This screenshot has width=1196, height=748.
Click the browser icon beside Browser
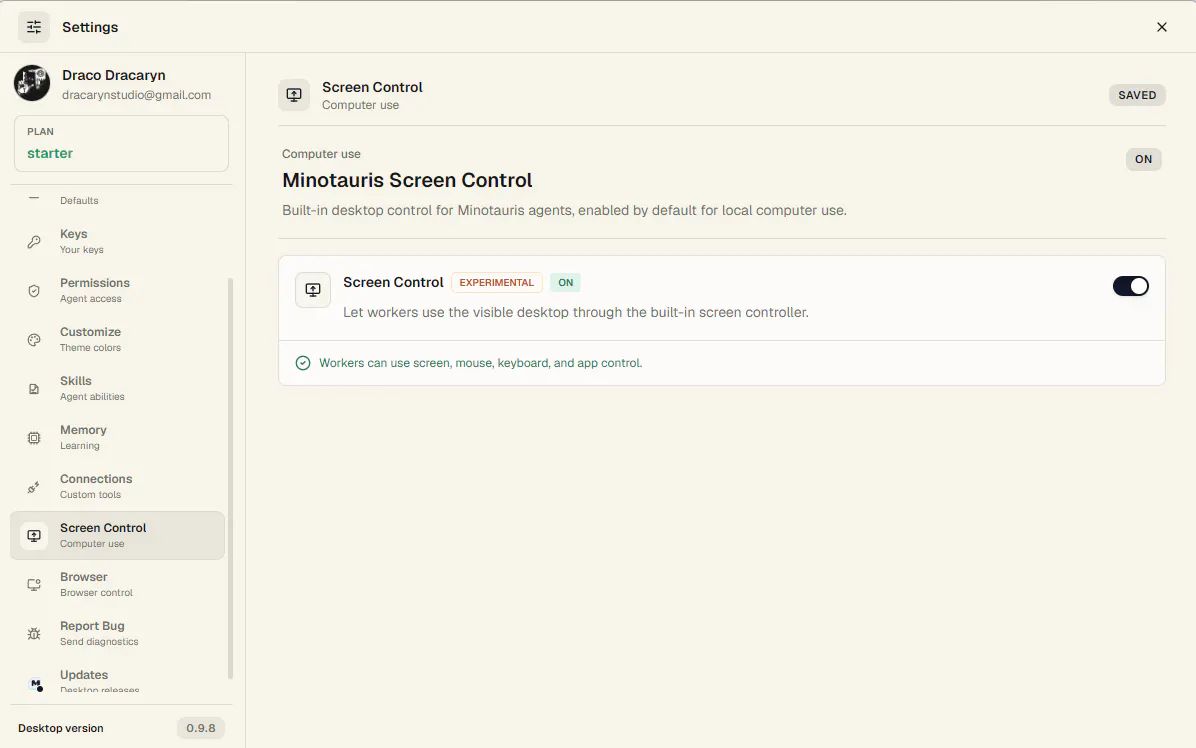tap(34, 585)
